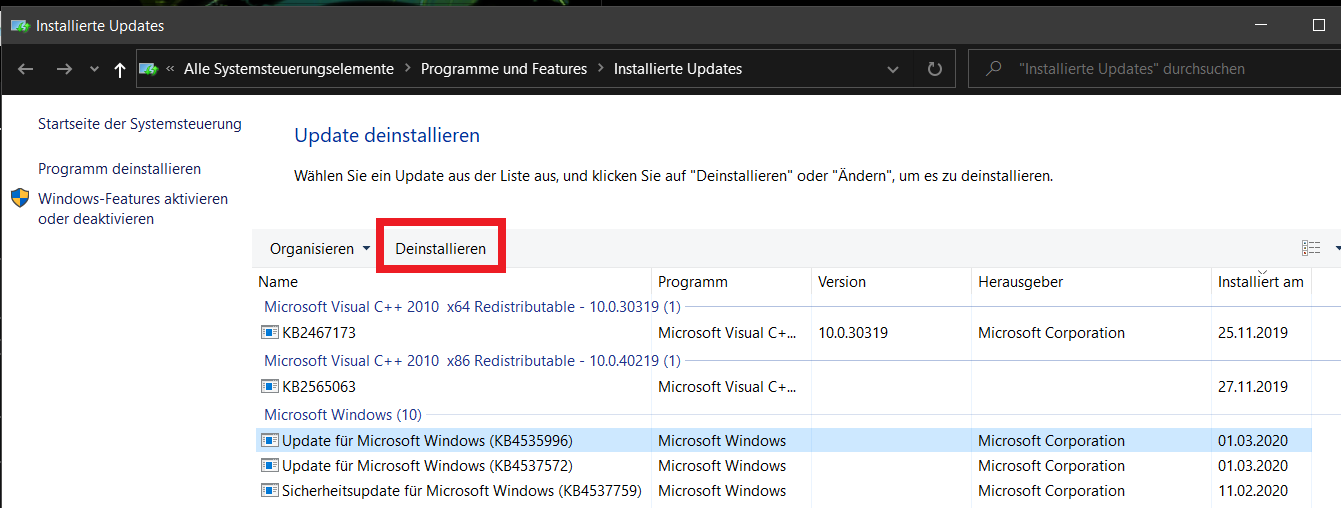1341x508 pixels.
Task: Click window title bar icon of Installierte Updates
Action: [x=20, y=26]
